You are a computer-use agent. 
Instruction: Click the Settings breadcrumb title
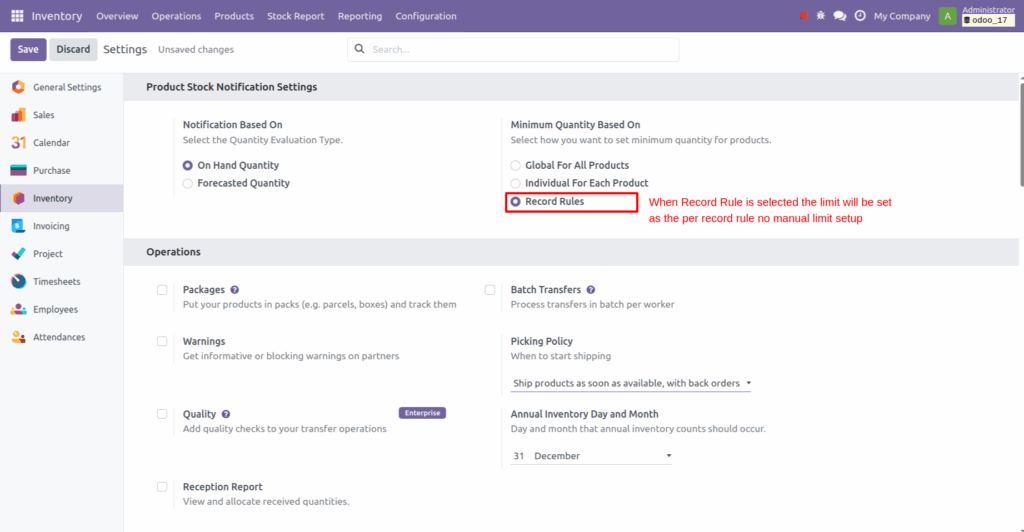point(125,50)
